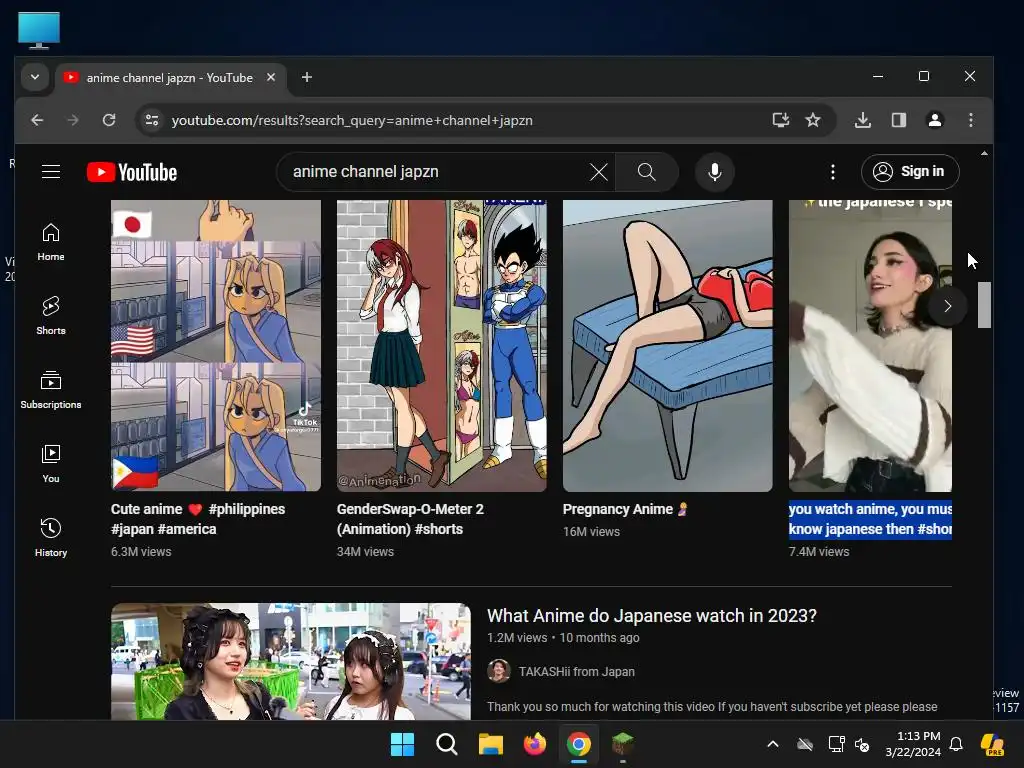This screenshot has height=768, width=1024.
Task: Open the You section in the sidebar
Action: point(51,464)
